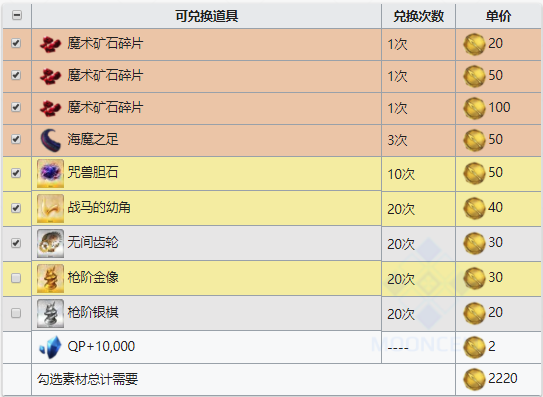The width and height of the screenshot is (543, 397).
Task: Click the QP+10,000 label
Action: pos(101,346)
